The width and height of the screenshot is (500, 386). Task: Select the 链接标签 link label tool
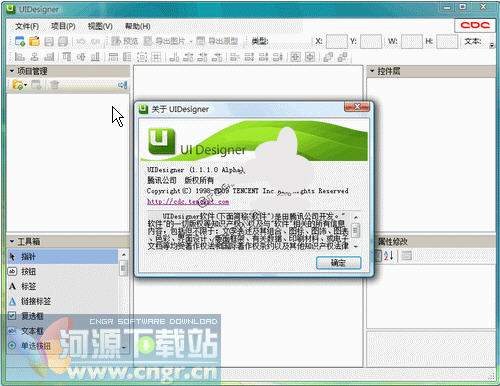[62, 301]
